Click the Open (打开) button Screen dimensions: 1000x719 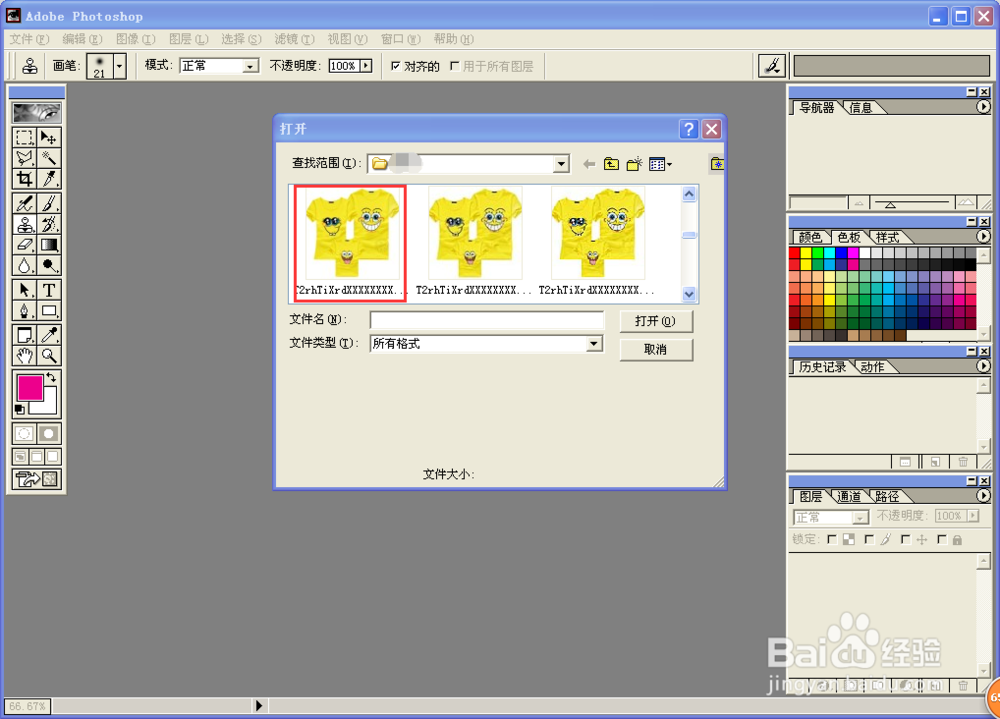pyautogui.click(x=656, y=321)
